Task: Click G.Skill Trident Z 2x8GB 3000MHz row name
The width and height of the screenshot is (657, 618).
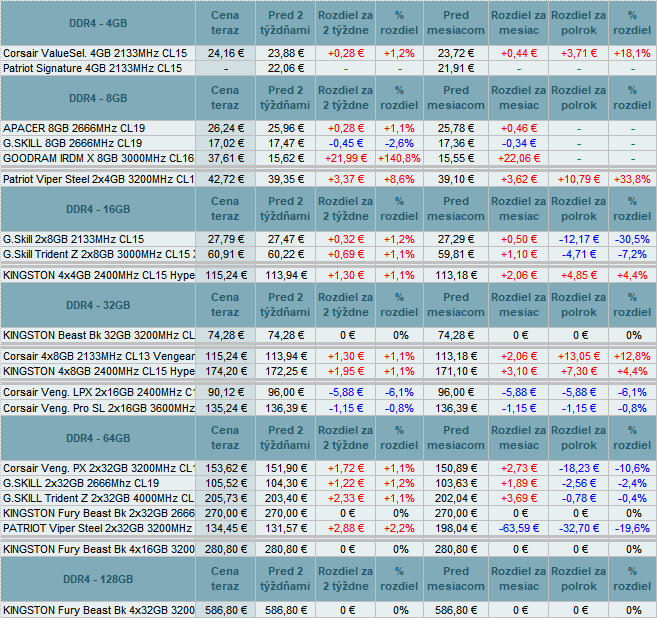Action: [x=98, y=254]
